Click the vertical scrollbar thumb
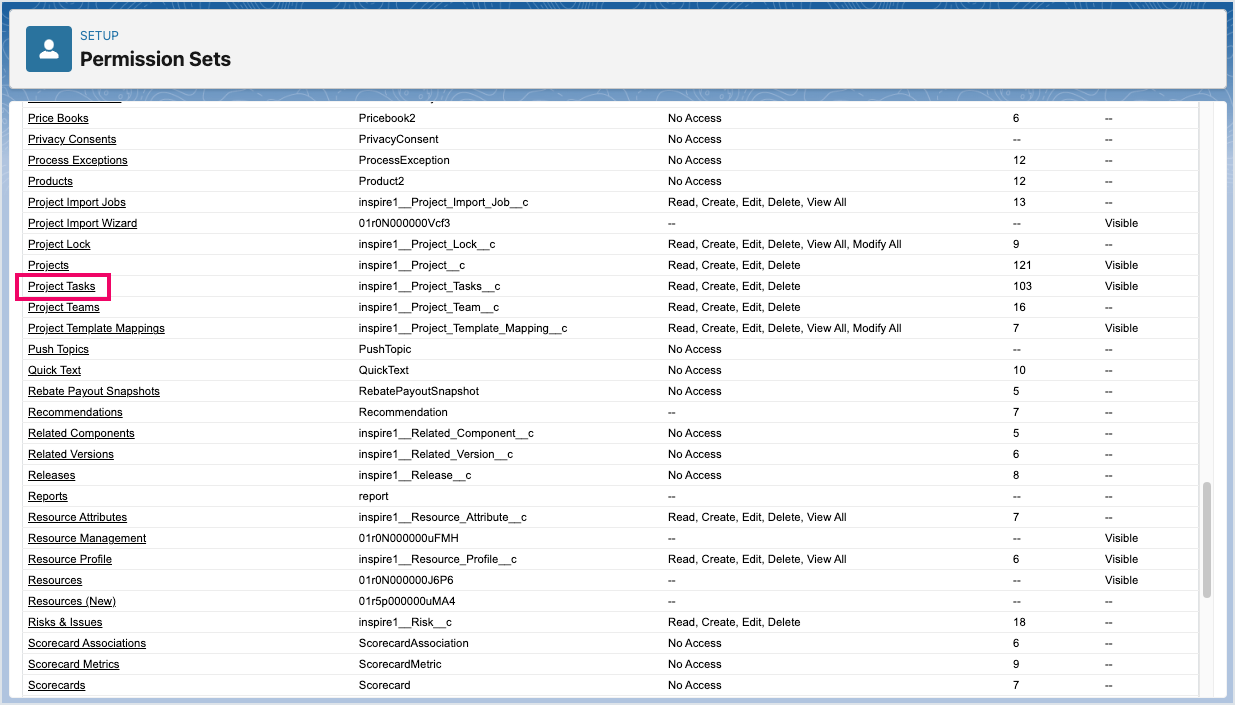The width and height of the screenshot is (1235, 705). (1207, 540)
